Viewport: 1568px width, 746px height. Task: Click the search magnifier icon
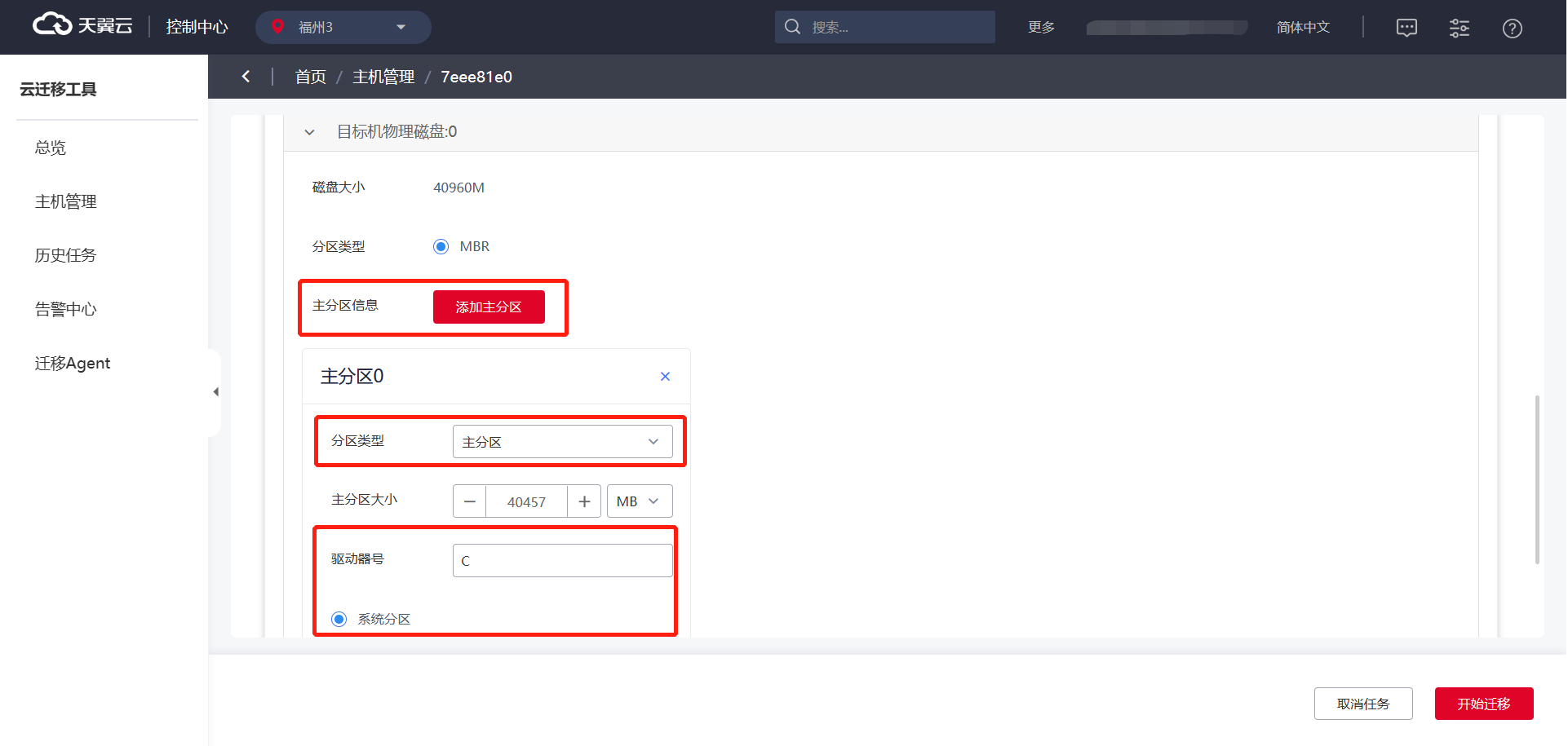[792, 27]
